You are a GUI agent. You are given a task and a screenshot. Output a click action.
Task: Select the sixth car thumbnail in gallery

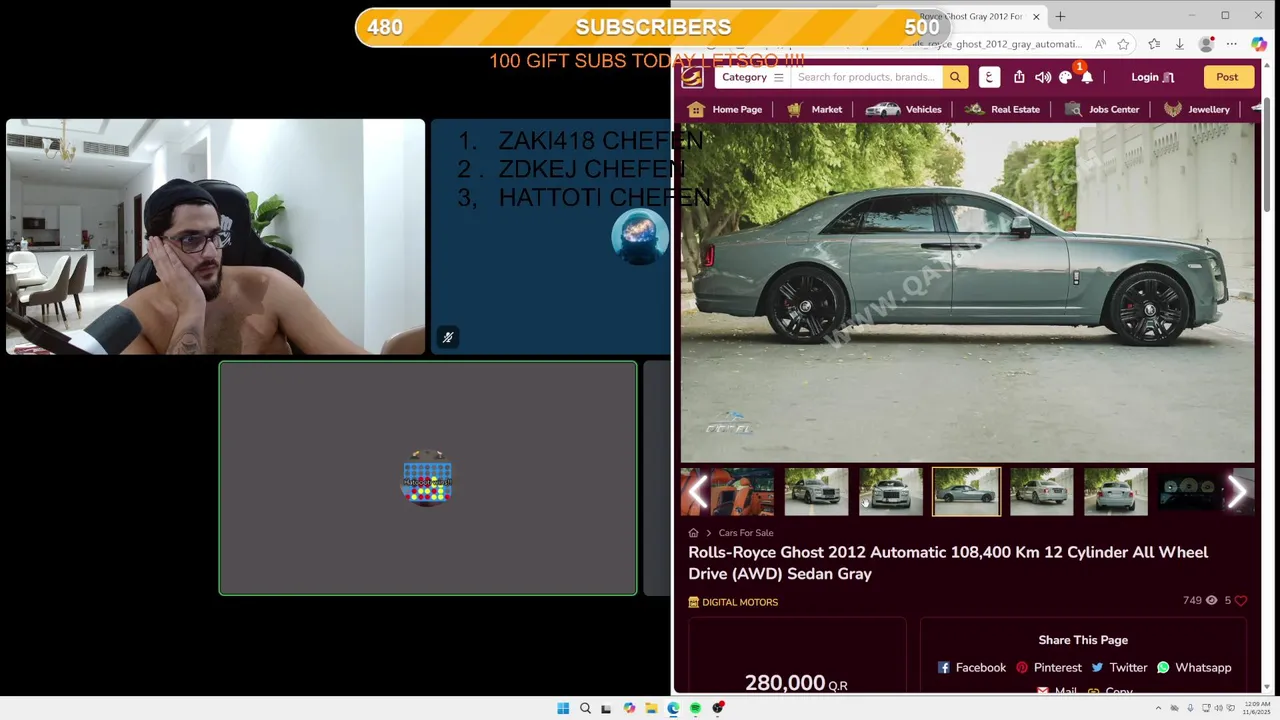(x=1116, y=491)
